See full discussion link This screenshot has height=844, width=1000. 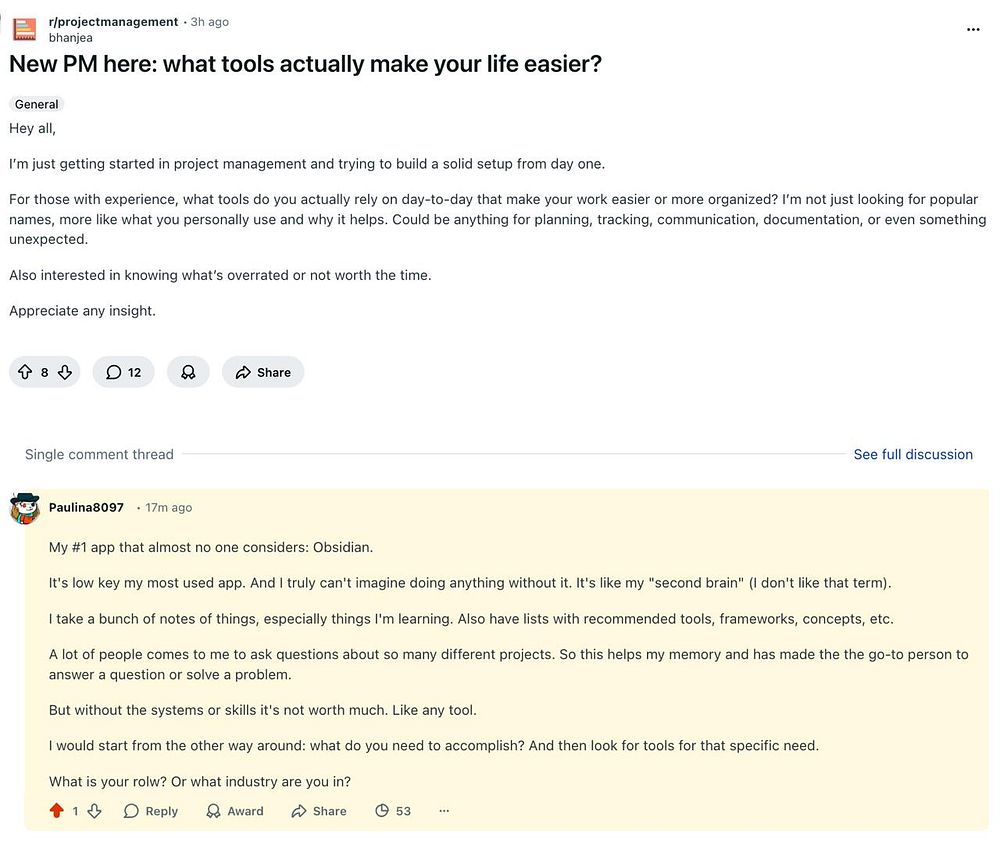[912, 454]
